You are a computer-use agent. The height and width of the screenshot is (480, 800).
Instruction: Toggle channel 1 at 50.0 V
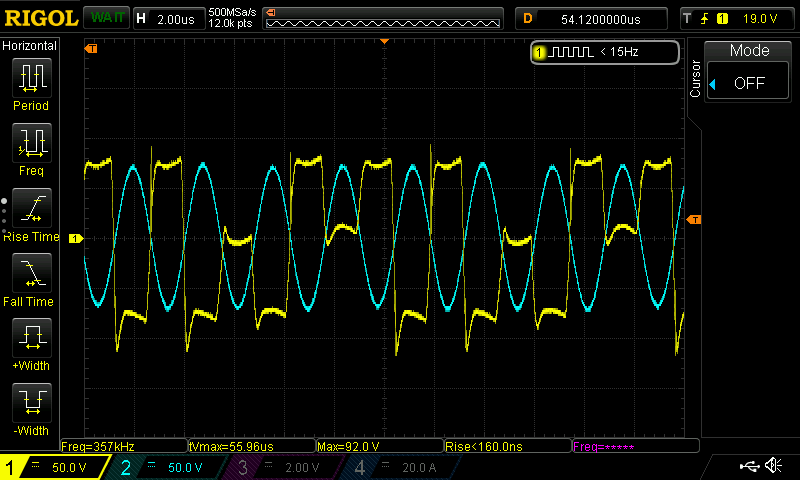pos(52,467)
